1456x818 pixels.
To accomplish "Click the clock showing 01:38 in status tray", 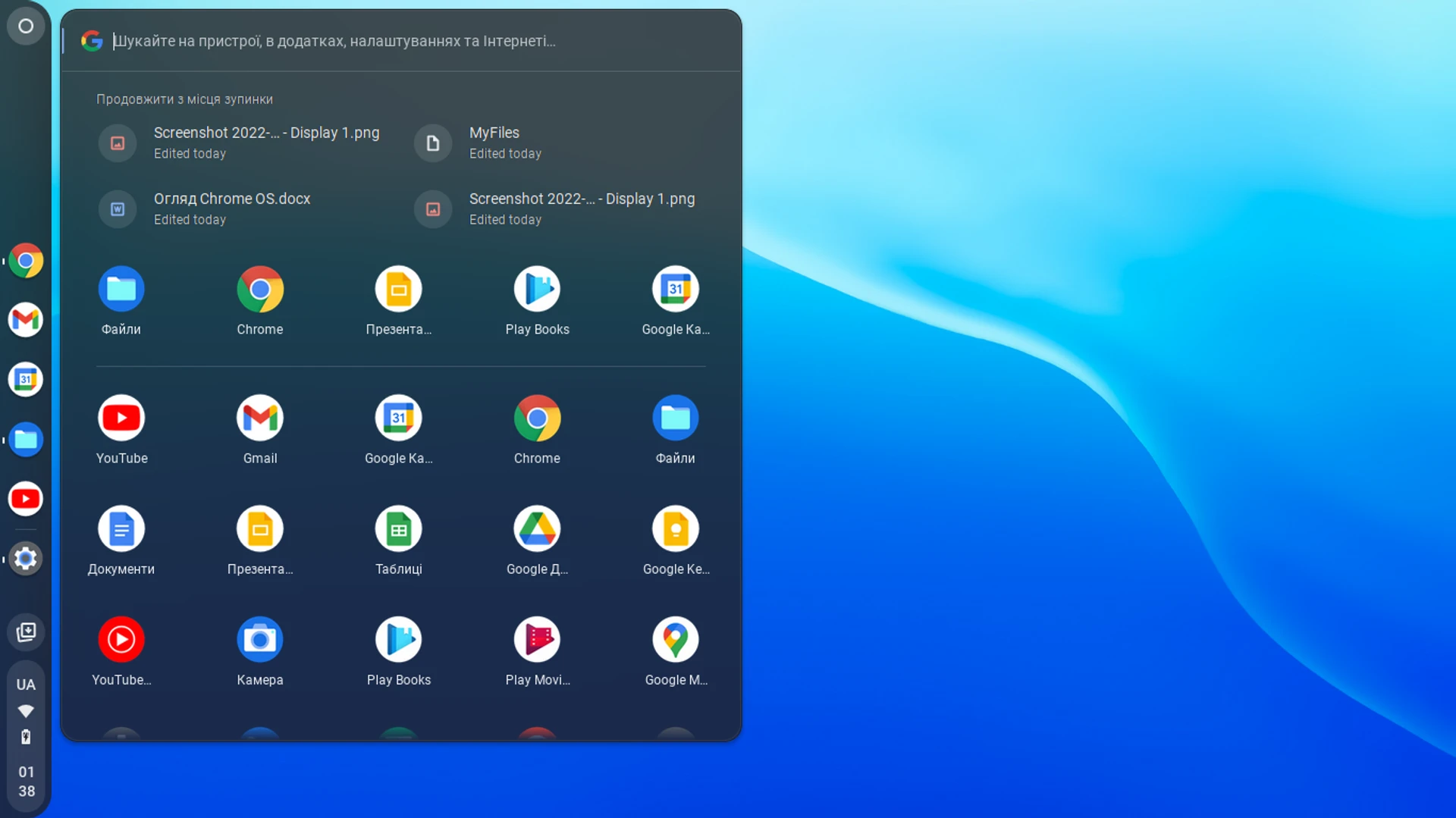I will 26,781.
